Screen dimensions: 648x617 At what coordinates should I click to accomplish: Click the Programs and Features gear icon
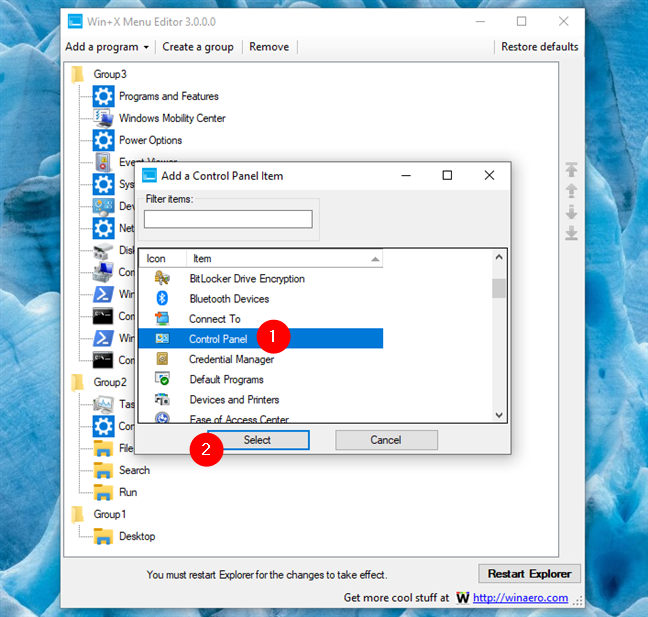[103, 96]
